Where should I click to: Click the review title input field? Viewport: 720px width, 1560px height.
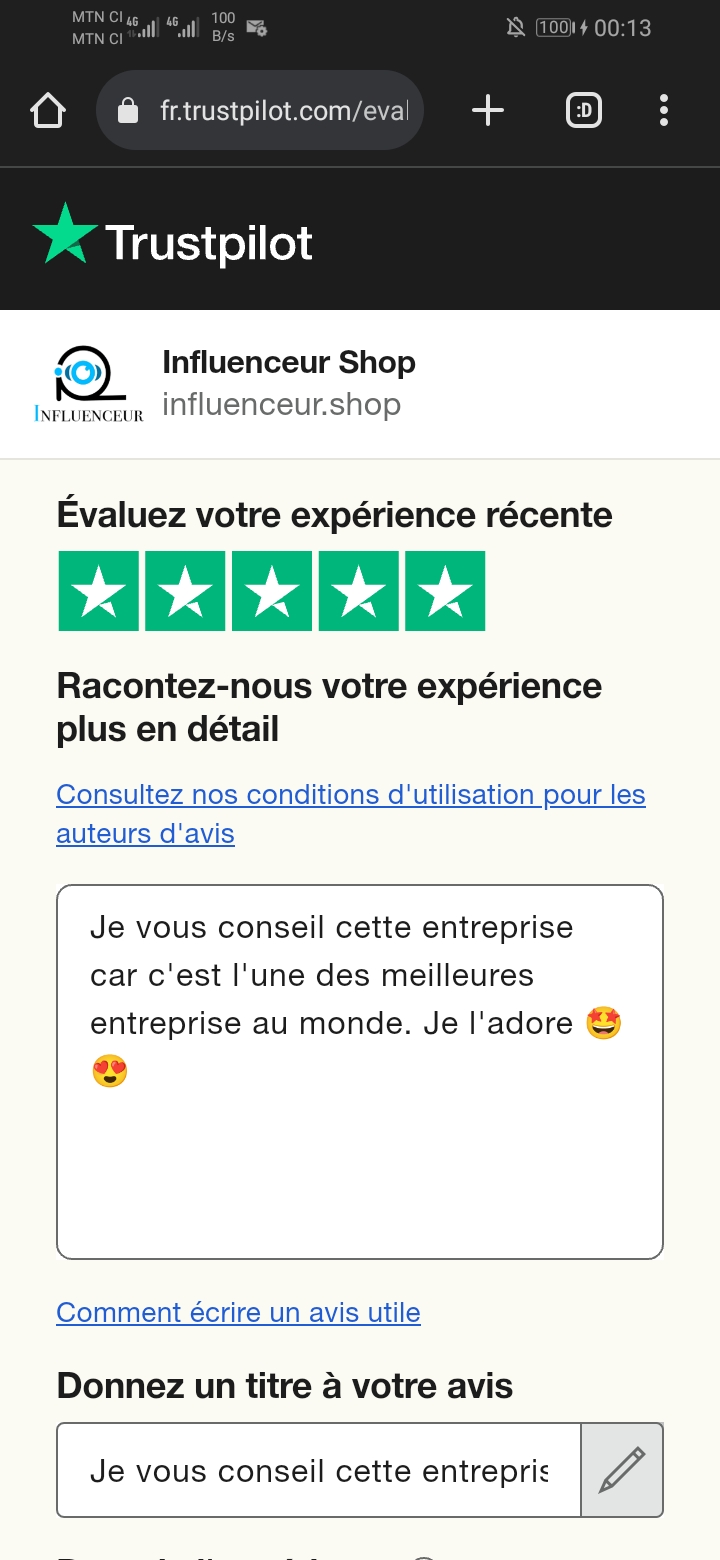[x=318, y=1470]
